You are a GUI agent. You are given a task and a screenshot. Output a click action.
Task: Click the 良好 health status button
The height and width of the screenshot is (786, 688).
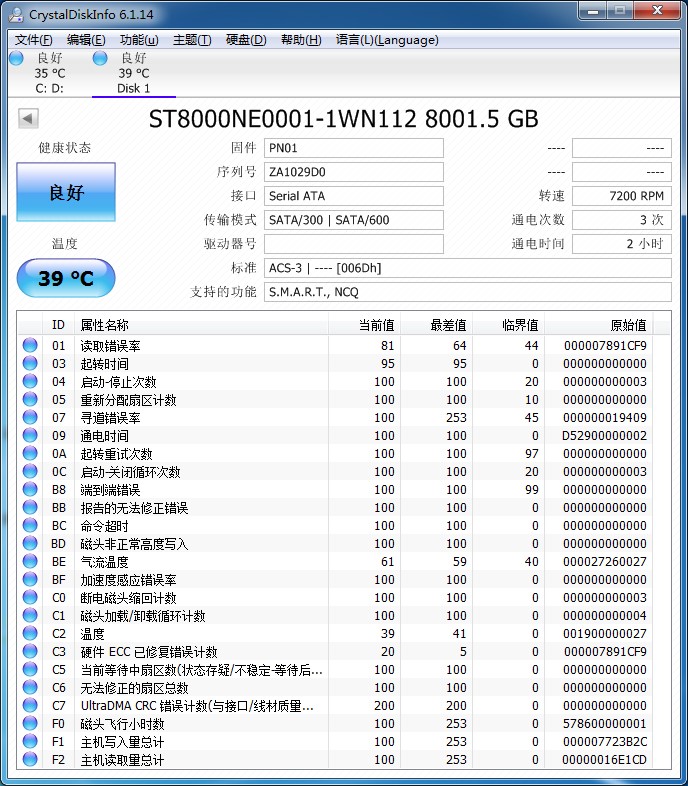point(66,193)
